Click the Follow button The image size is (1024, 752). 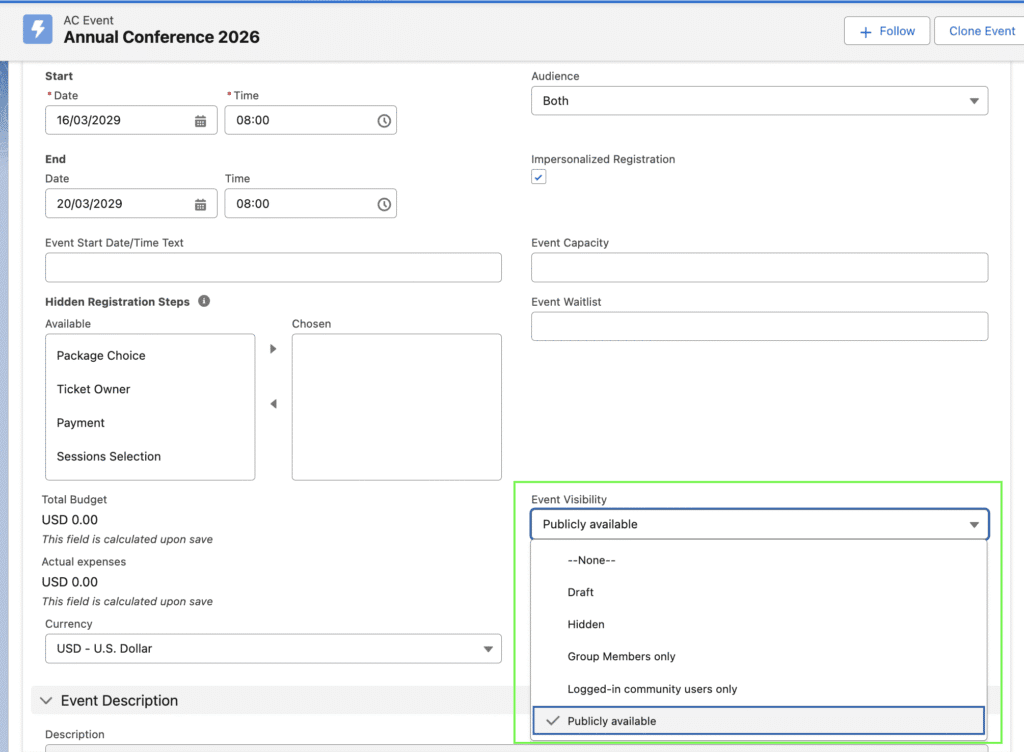point(886,31)
